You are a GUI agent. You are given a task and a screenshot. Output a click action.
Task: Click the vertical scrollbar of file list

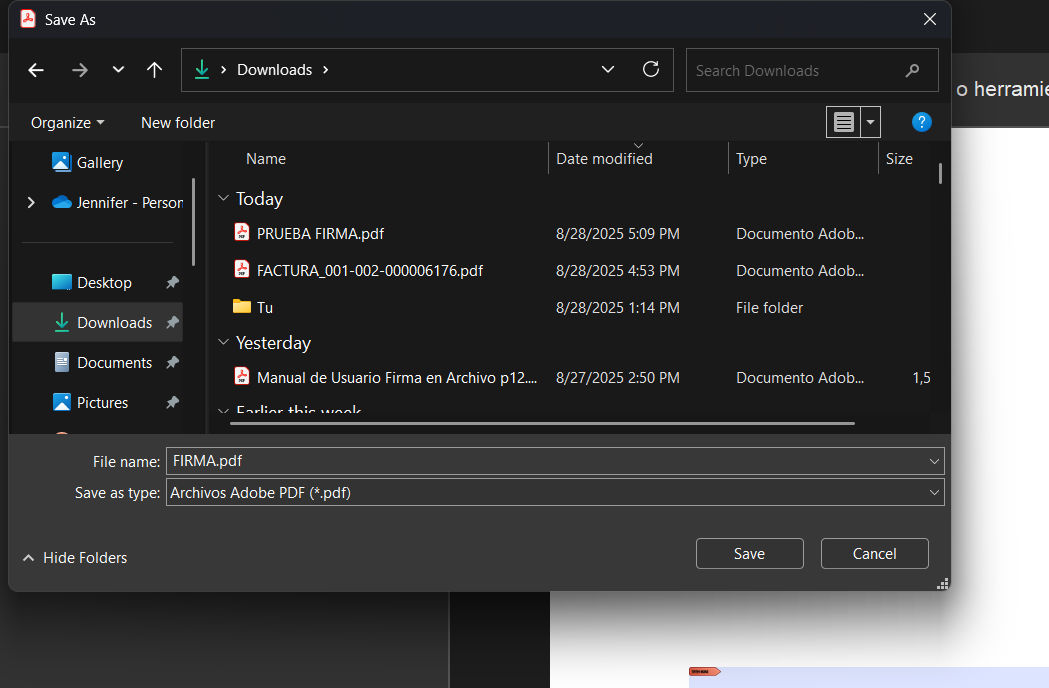click(x=940, y=173)
